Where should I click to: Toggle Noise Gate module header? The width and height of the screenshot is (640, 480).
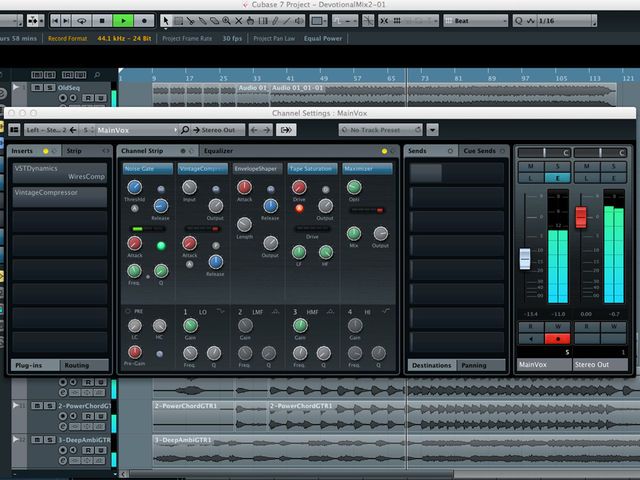coord(147,169)
